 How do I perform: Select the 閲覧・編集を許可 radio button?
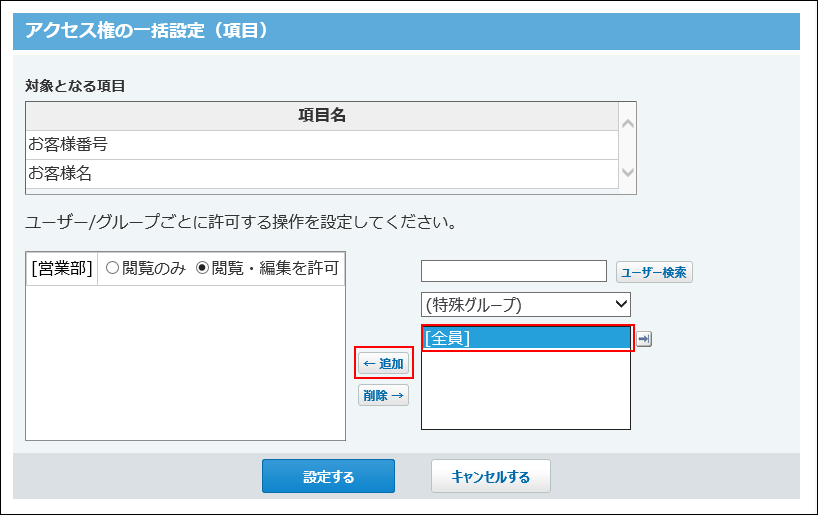tap(202, 268)
